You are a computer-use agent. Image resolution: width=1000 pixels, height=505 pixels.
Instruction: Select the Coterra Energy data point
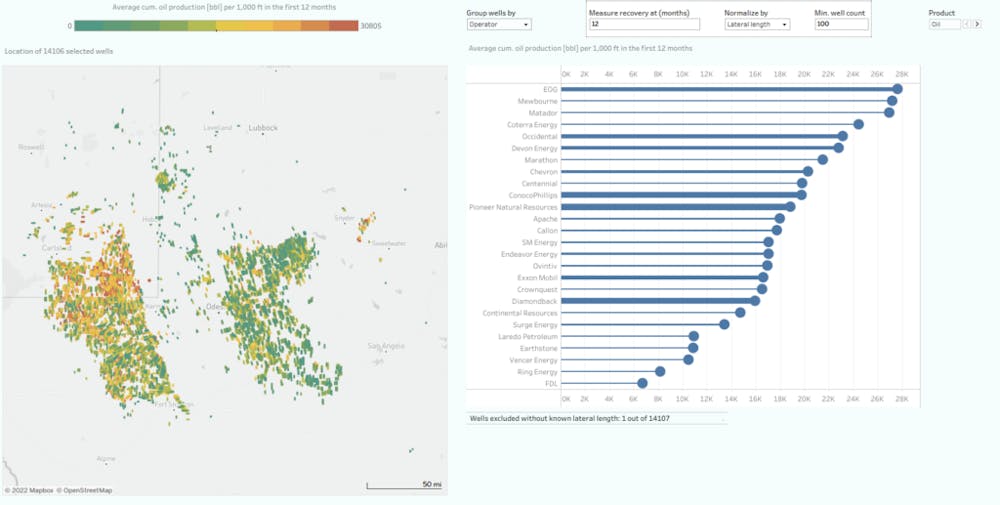pos(858,124)
